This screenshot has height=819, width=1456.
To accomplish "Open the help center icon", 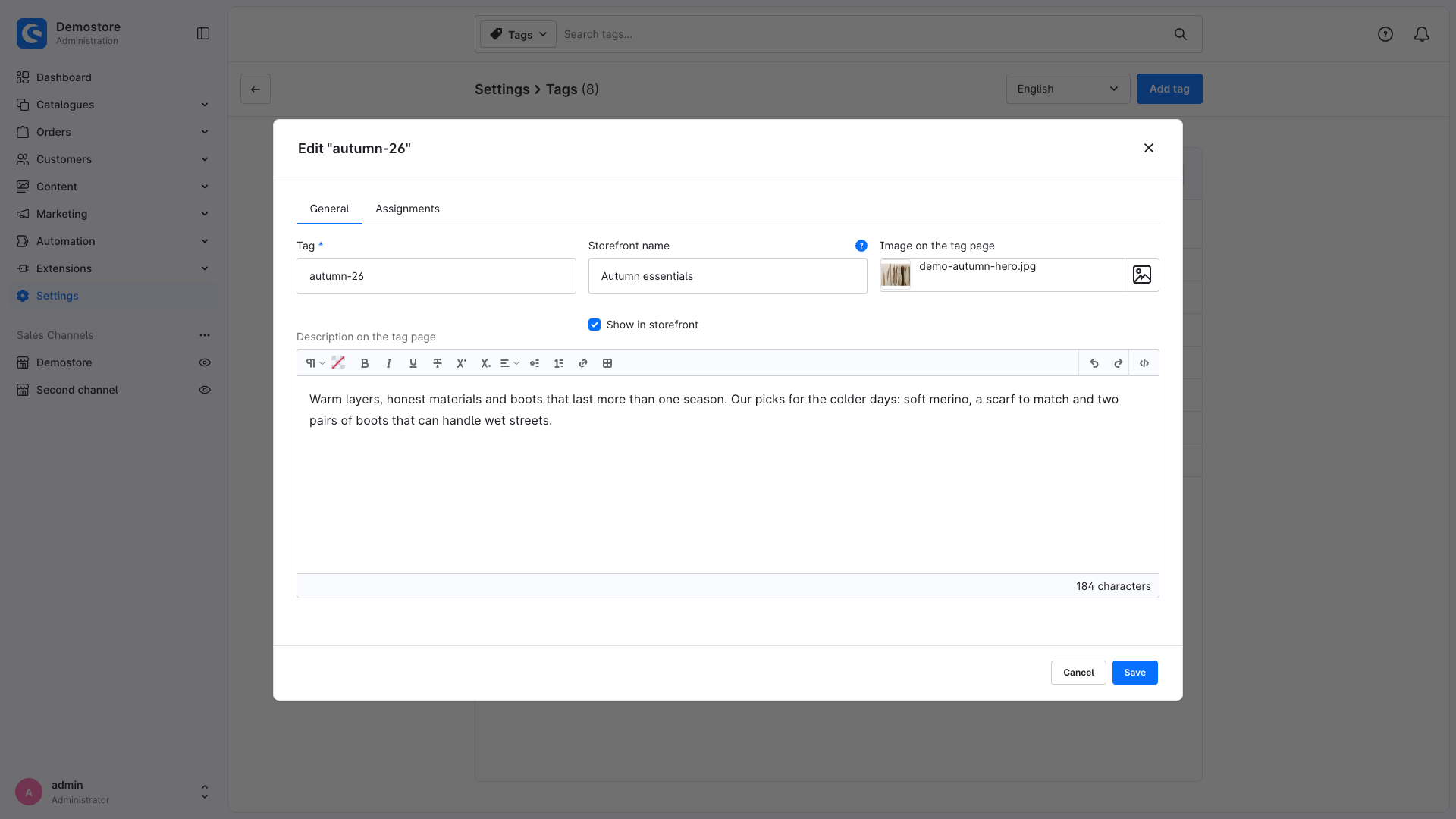I will (x=1385, y=34).
